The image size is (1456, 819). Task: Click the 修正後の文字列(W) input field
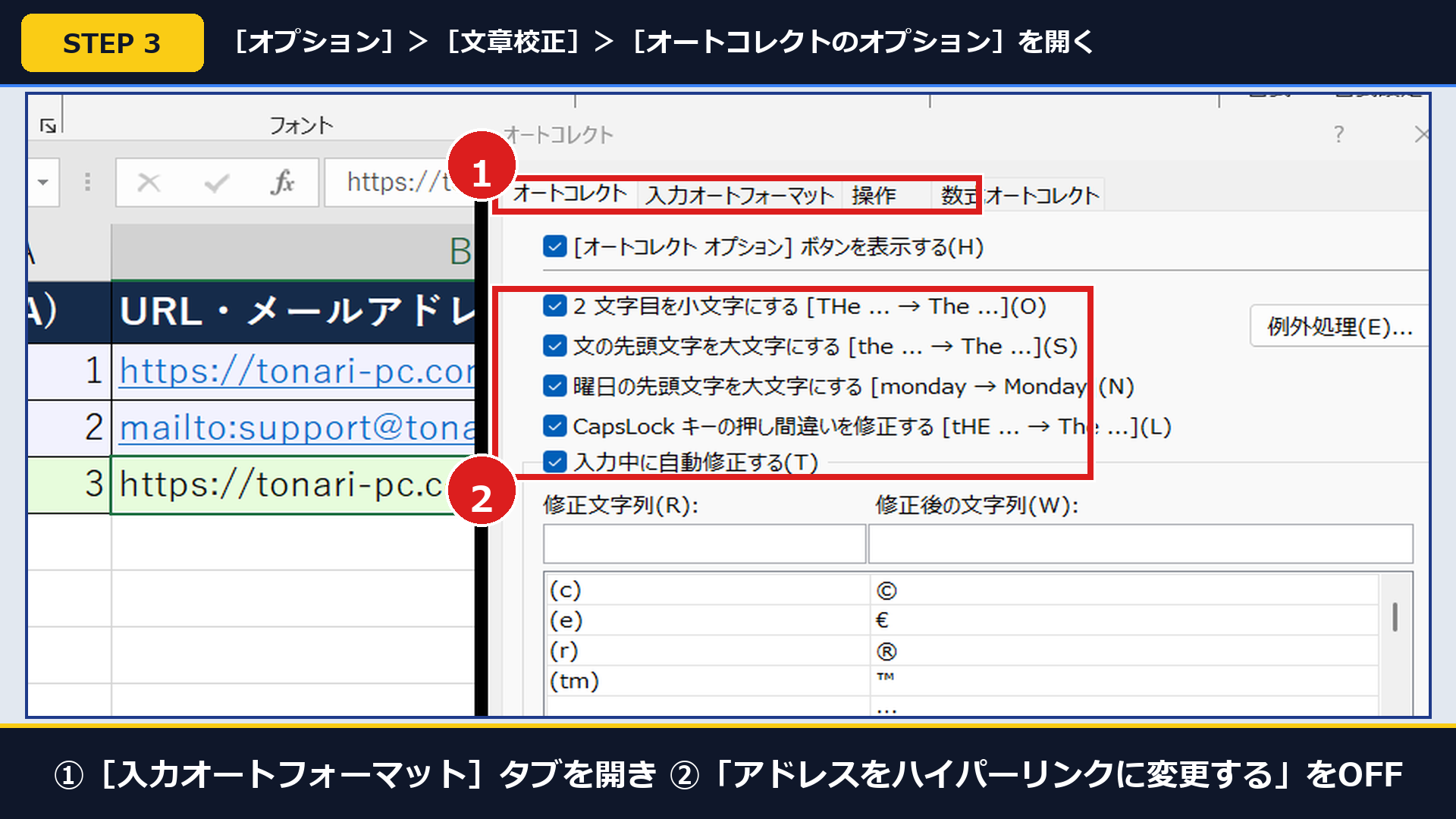(x=1141, y=544)
